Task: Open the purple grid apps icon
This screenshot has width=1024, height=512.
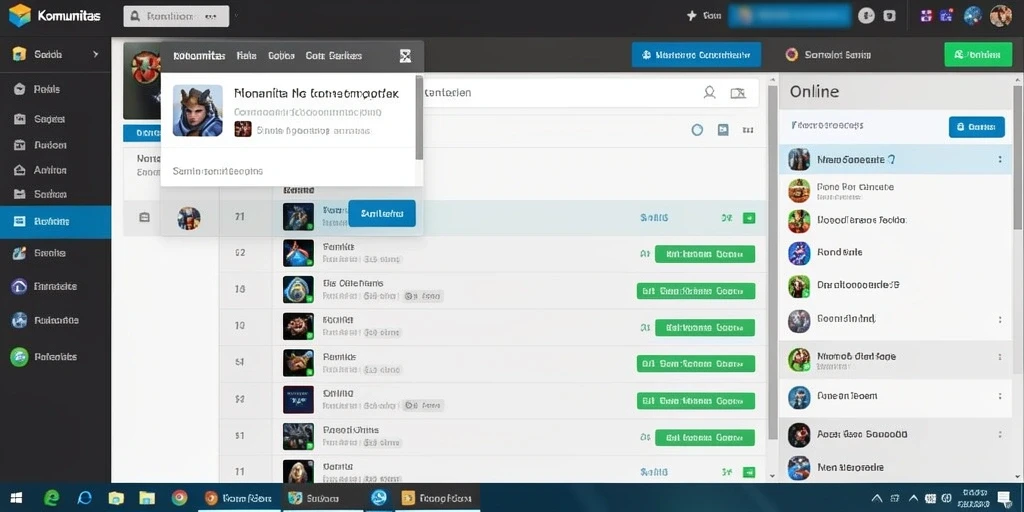Action: click(x=925, y=16)
